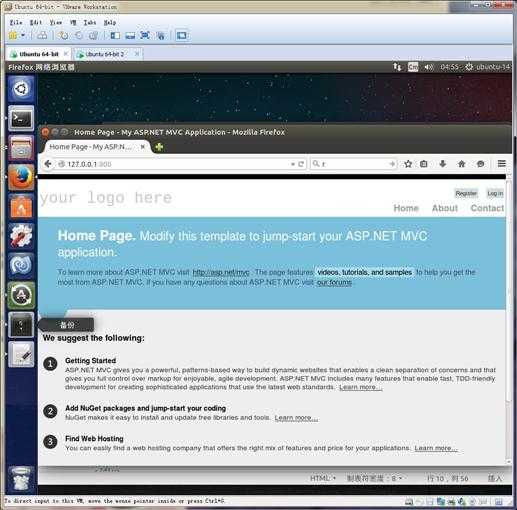Viewport: 517px width, 510px height.
Task: Open Firefox chat bubble icon
Action: click(x=480, y=164)
